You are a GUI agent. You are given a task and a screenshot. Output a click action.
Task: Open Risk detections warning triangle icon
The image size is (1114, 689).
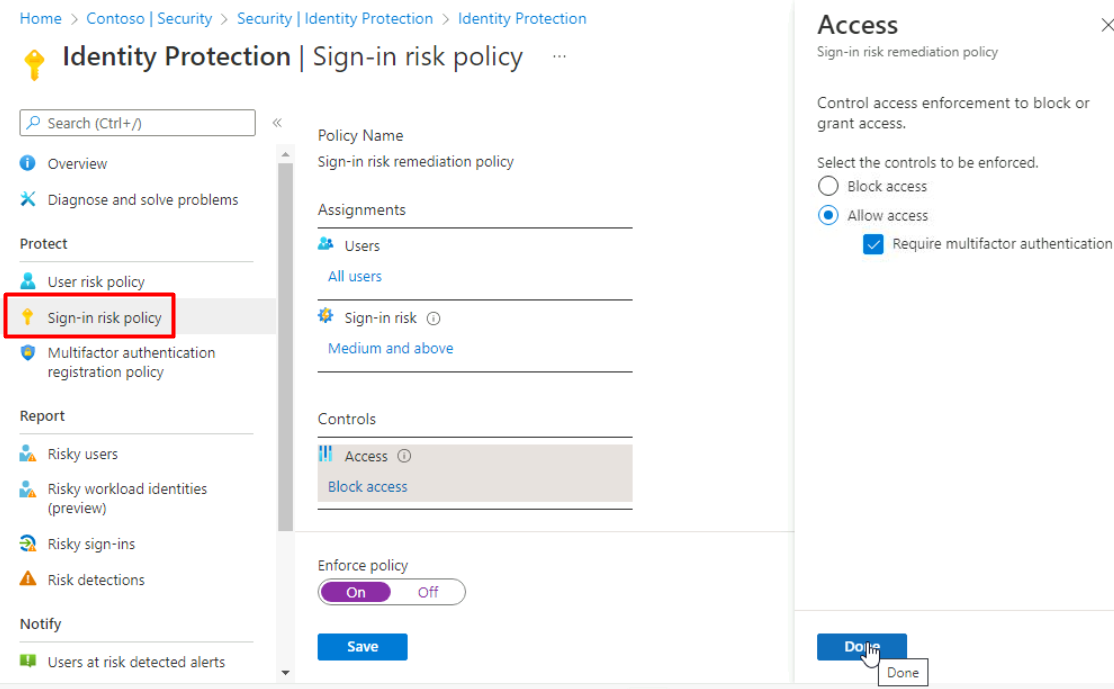tap(28, 580)
